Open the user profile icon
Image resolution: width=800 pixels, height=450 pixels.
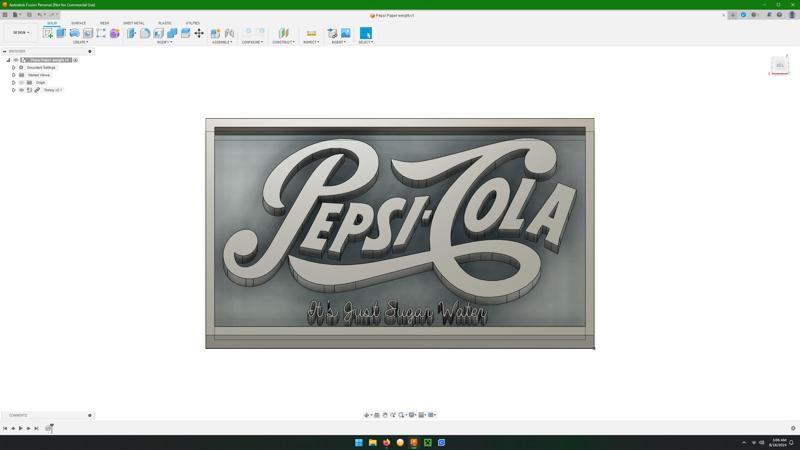(792, 15)
